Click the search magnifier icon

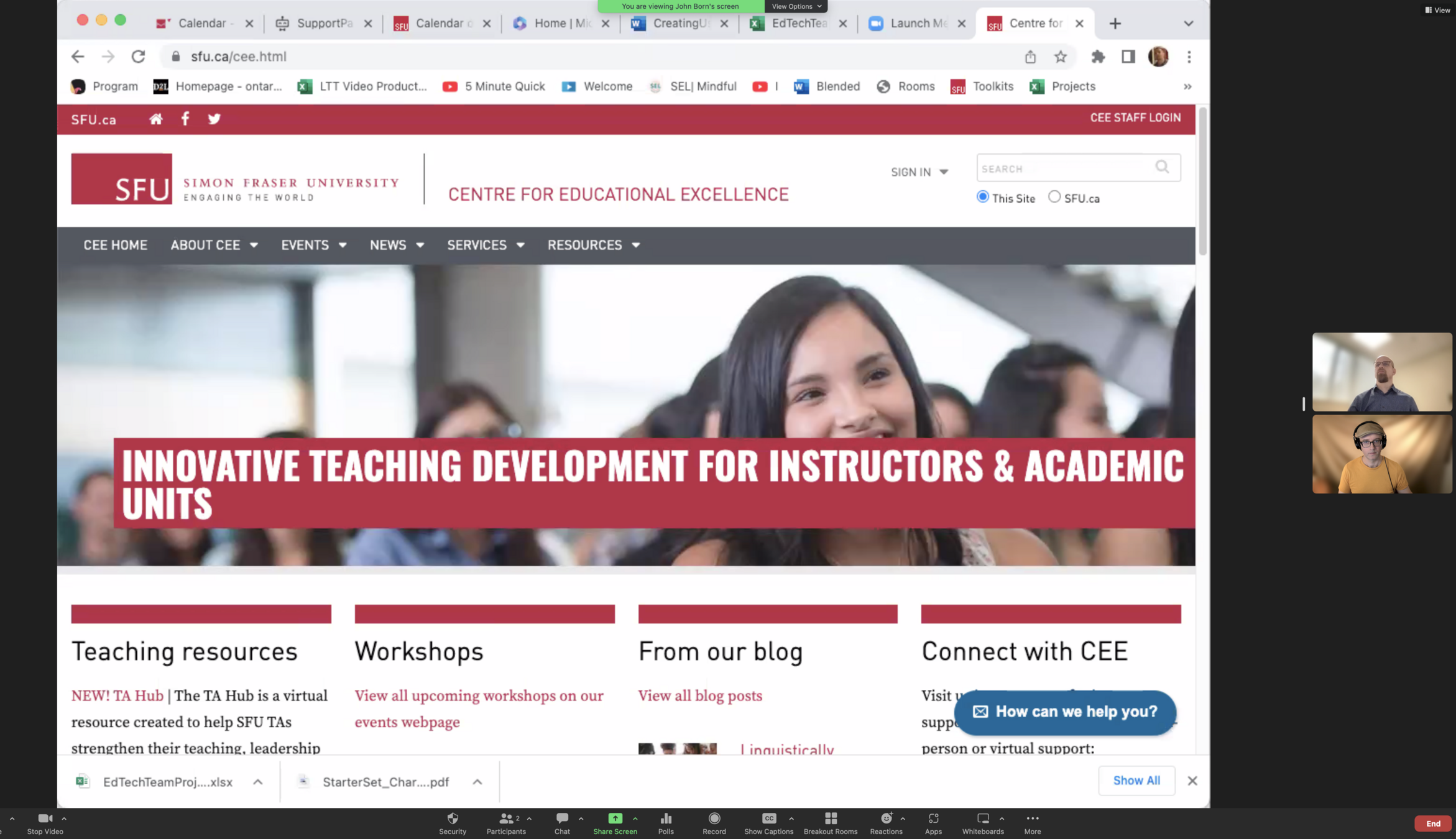click(1162, 167)
